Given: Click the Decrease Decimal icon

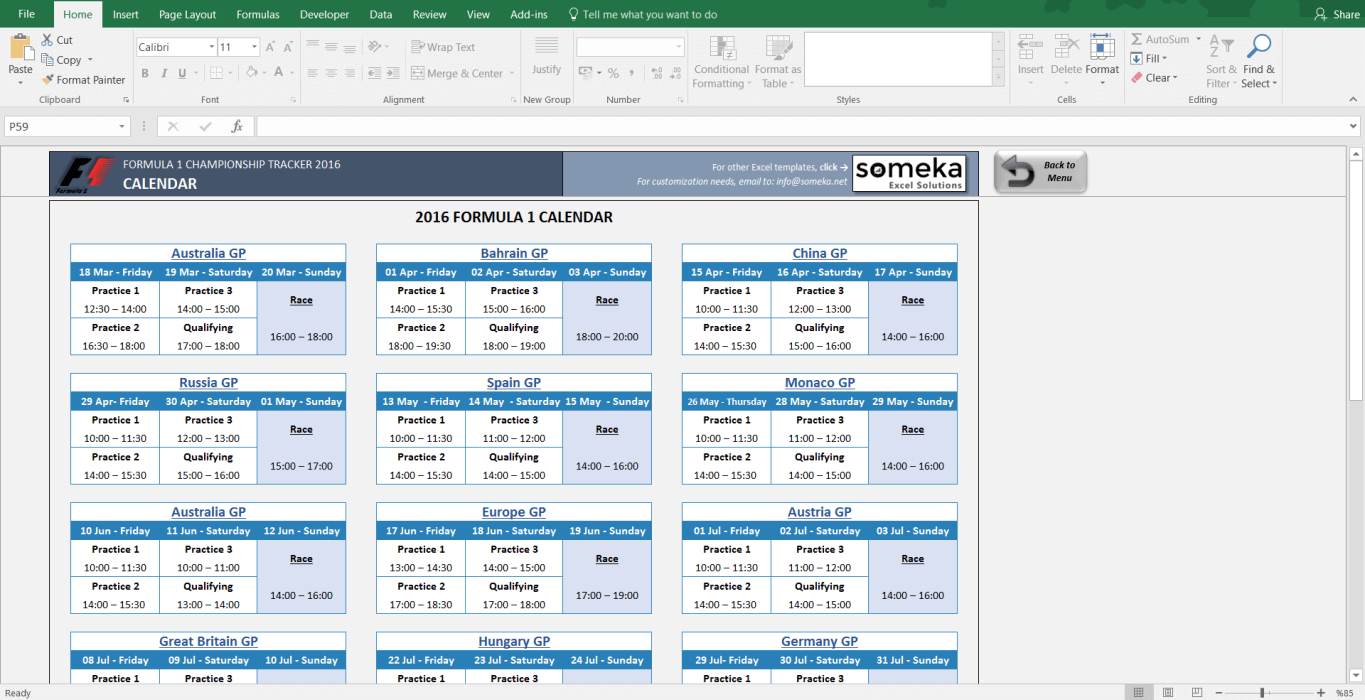Looking at the screenshot, I should (676, 73).
